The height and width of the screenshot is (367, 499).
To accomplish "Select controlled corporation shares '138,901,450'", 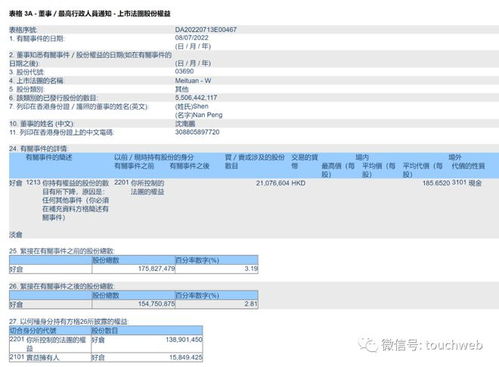I will [184, 339].
